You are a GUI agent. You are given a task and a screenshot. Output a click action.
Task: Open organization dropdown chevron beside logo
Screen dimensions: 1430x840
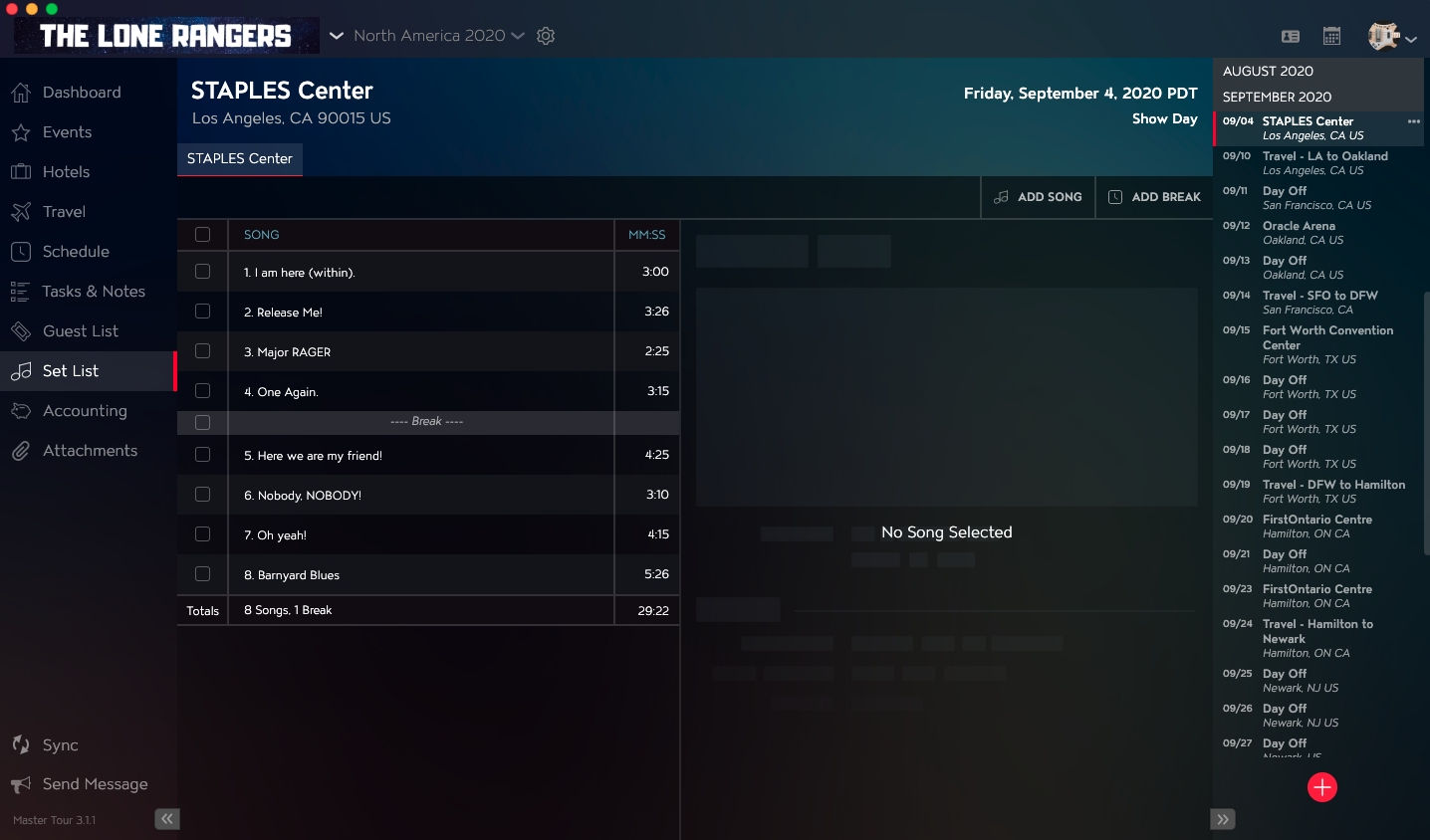point(337,36)
